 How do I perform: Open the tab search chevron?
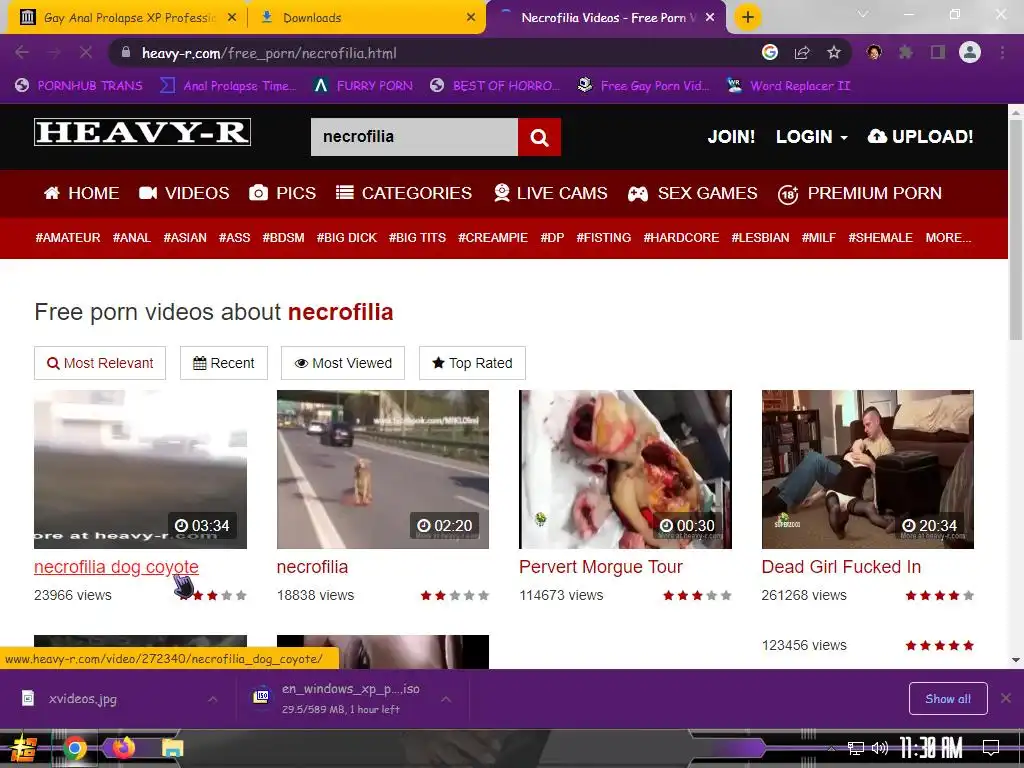click(x=863, y=14)
